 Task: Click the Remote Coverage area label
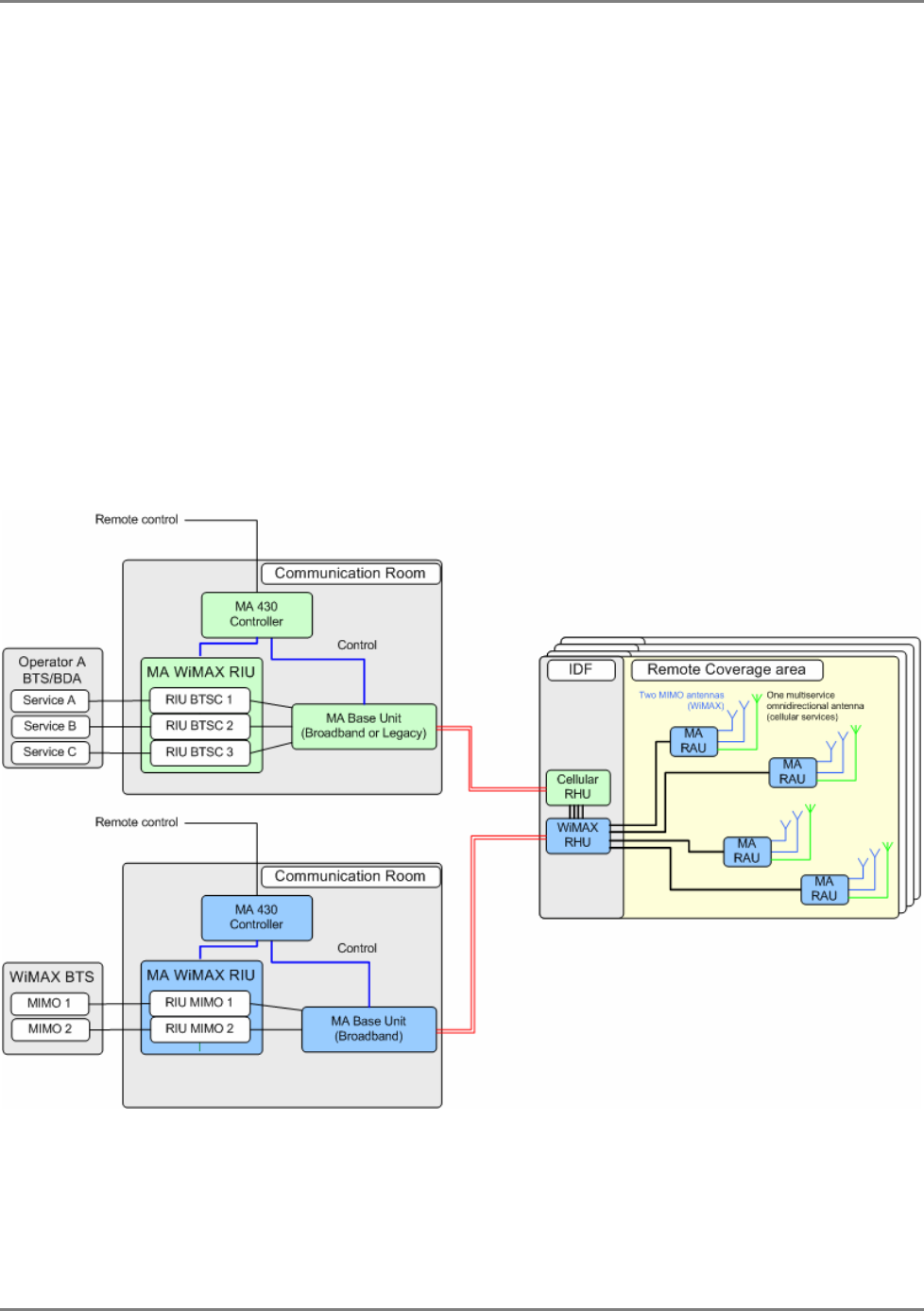[727, 670]
